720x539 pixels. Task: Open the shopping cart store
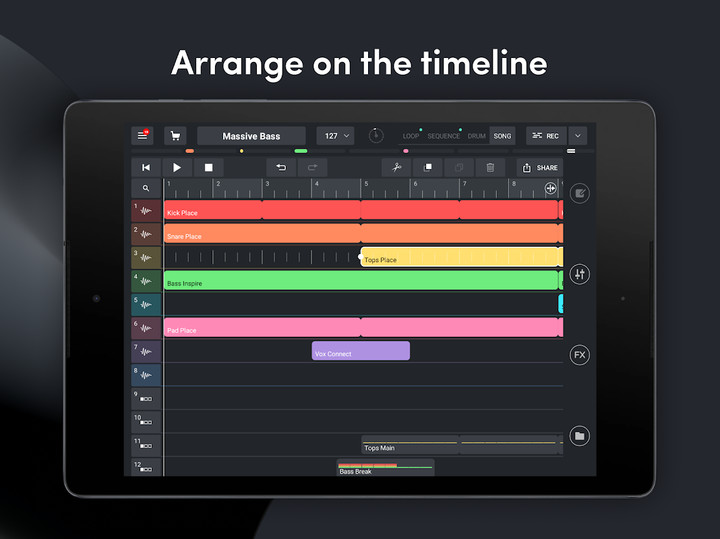click(175, 136)
